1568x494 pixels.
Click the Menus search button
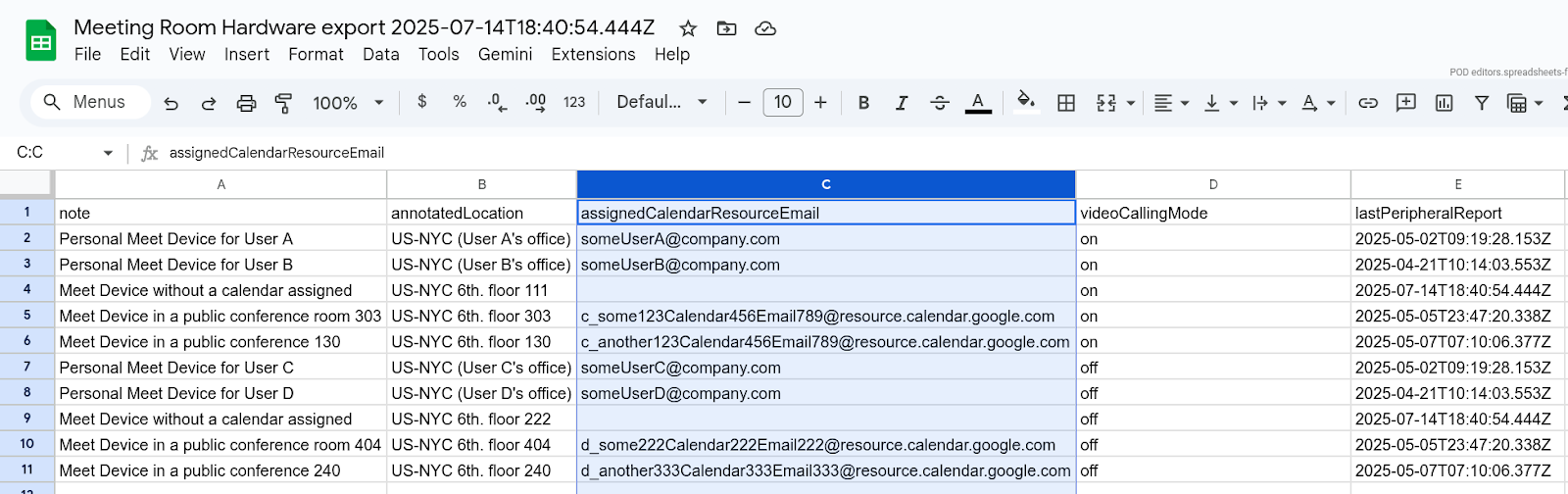[83, 102]
